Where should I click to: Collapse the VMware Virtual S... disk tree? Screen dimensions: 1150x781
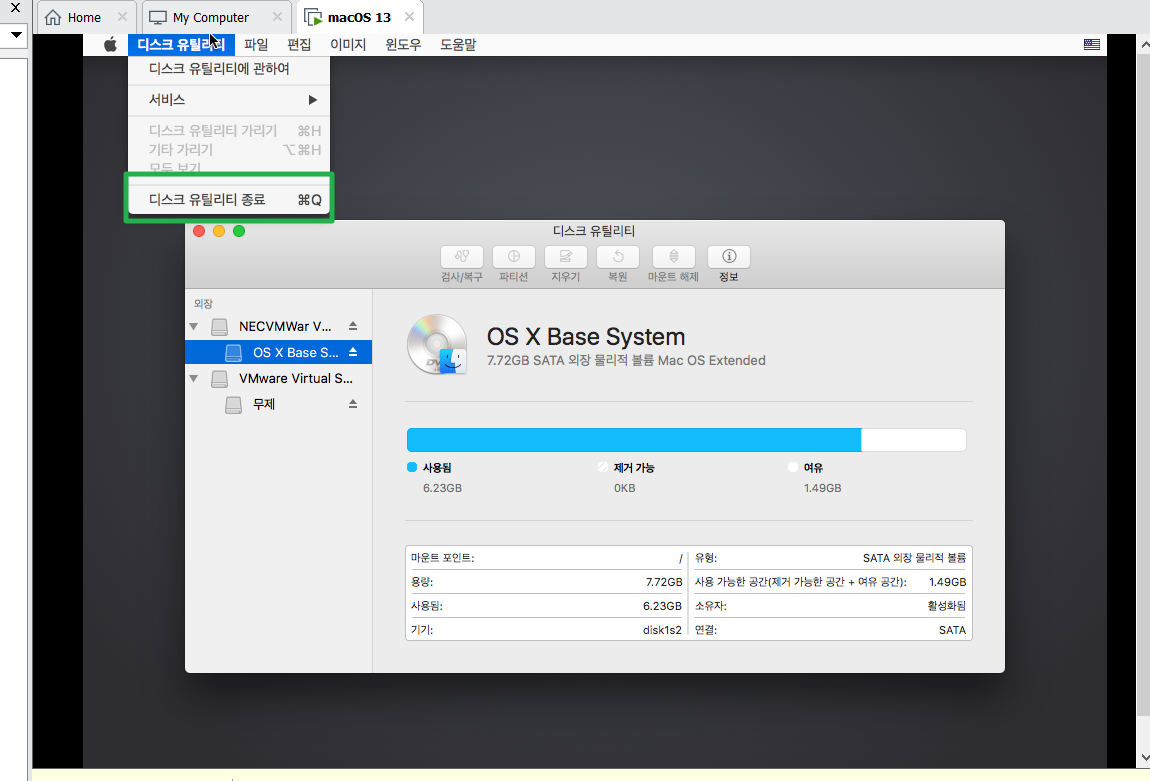pos(194,378)
